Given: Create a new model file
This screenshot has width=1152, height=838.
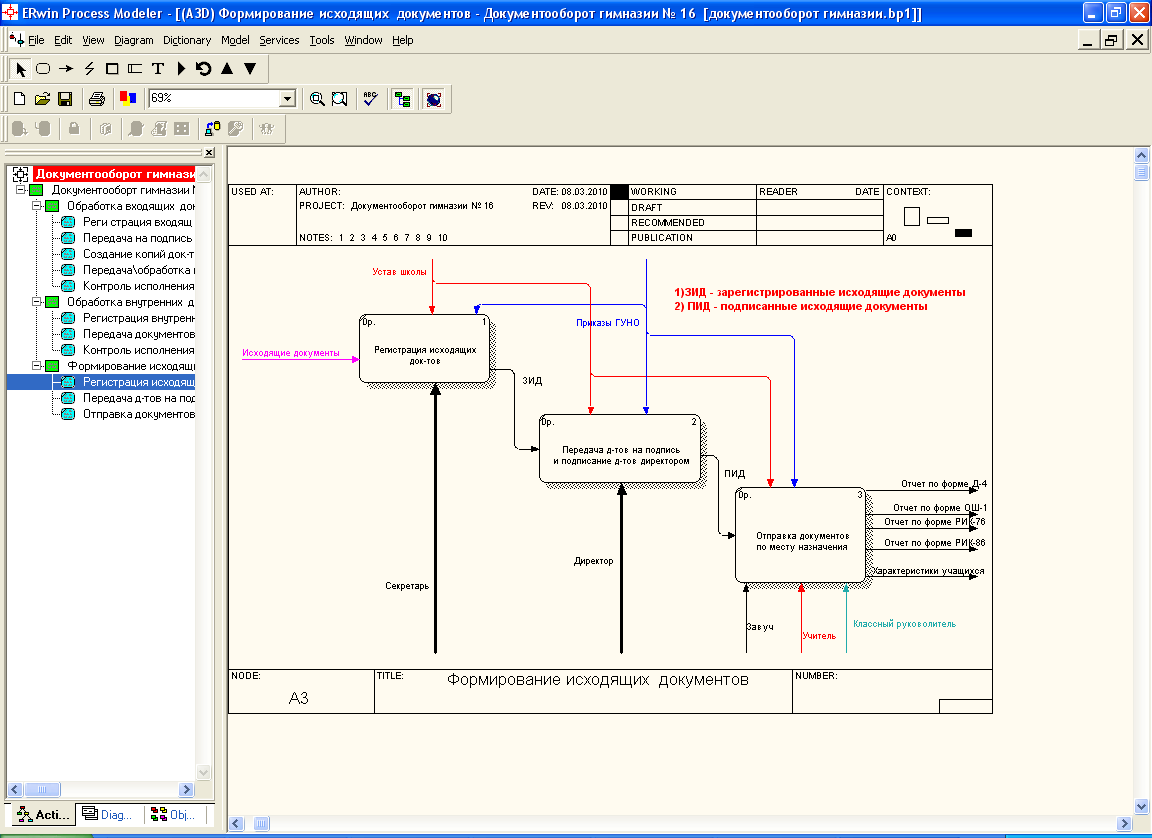Looking at the screenshot, I should pos(20,98).
